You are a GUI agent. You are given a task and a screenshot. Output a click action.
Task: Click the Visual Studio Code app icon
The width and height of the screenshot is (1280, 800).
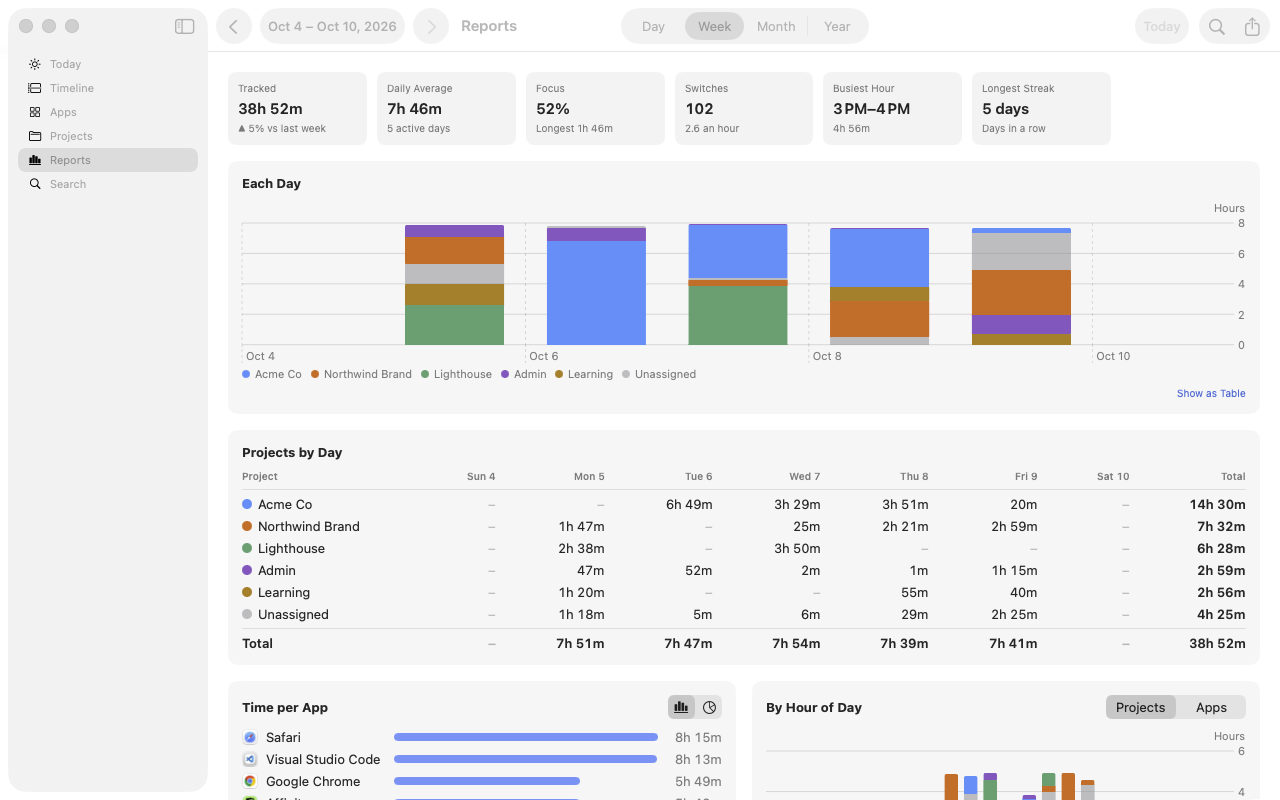point(250,759)
